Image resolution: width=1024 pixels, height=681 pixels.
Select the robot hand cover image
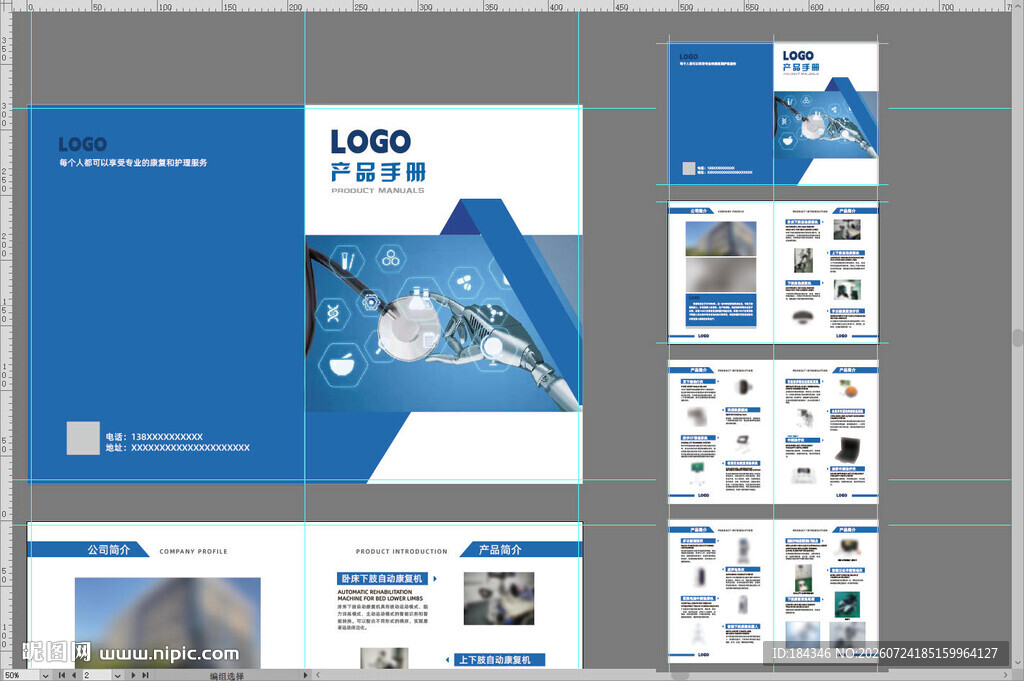(444, 323)
